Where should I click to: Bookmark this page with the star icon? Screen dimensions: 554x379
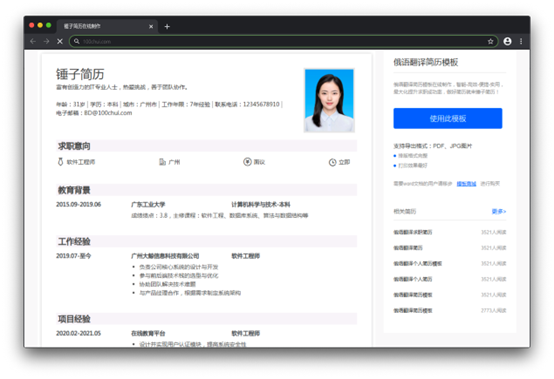point(490,41)
